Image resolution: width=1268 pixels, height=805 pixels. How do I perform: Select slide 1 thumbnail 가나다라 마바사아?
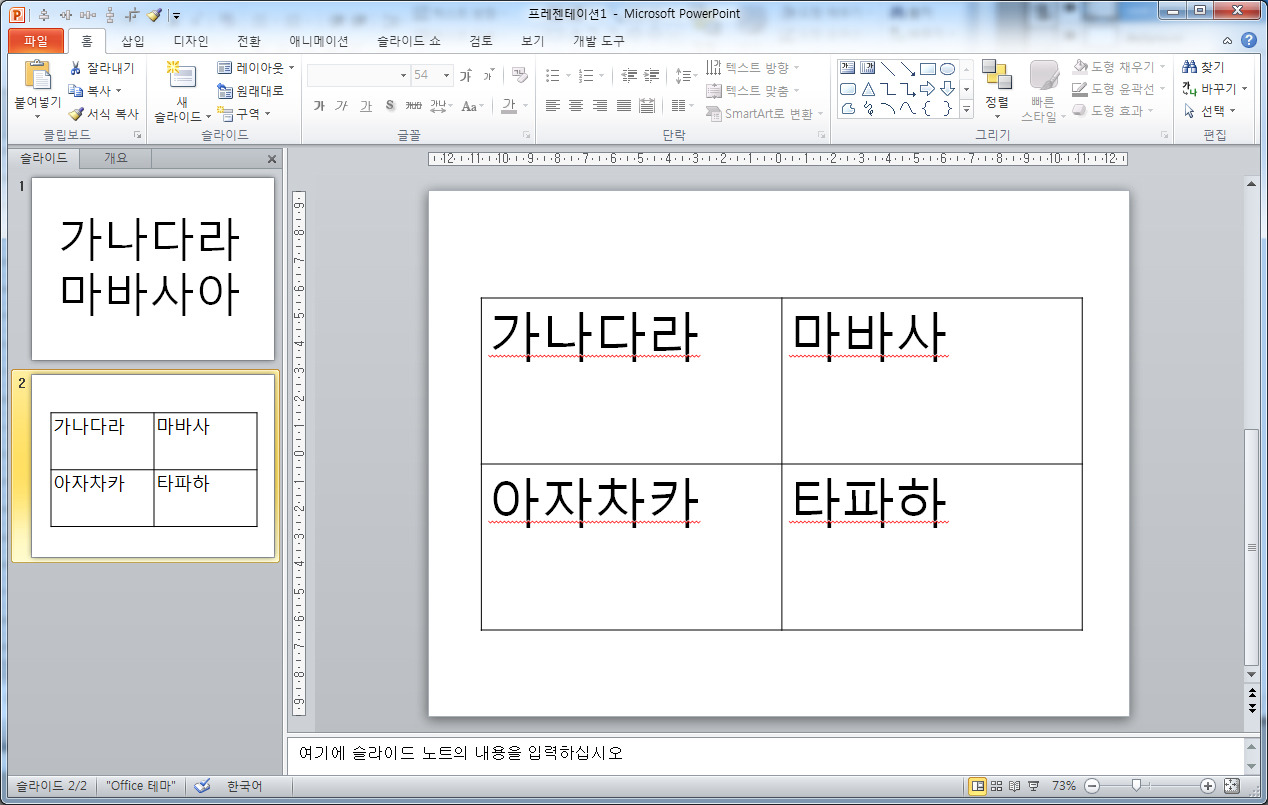(153, 269)
